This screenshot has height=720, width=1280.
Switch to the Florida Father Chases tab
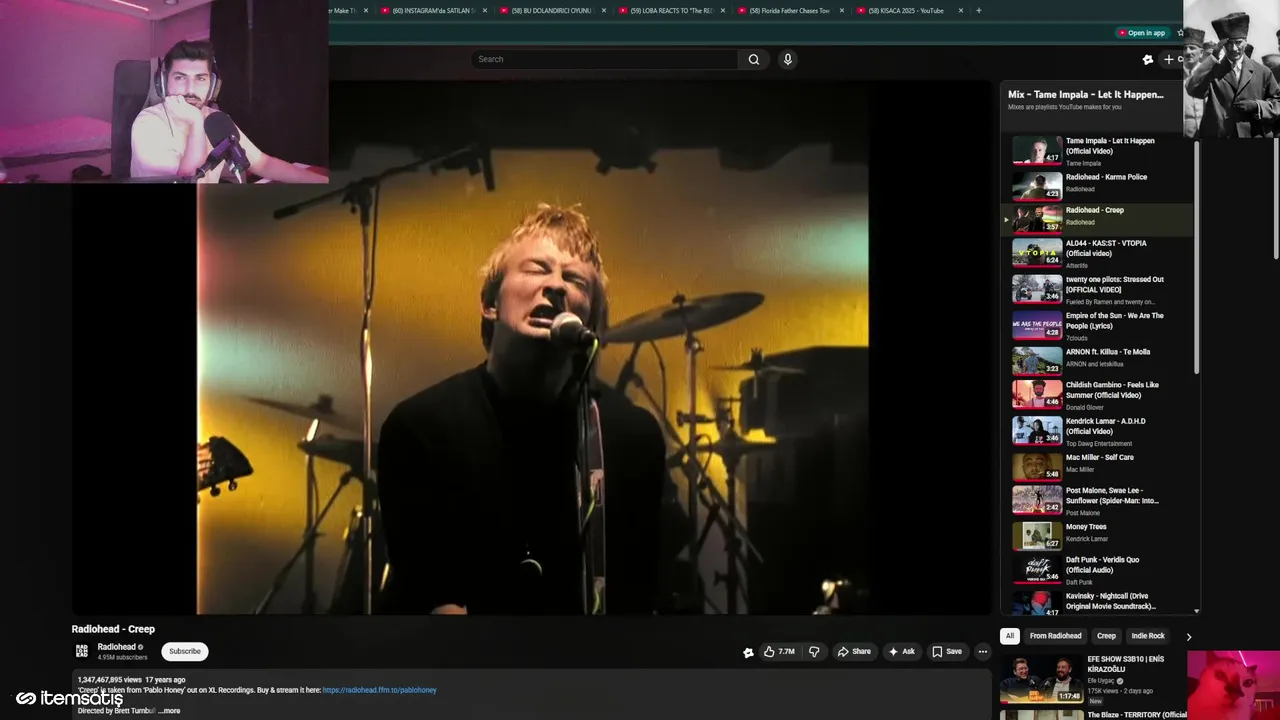click(790, 10)
